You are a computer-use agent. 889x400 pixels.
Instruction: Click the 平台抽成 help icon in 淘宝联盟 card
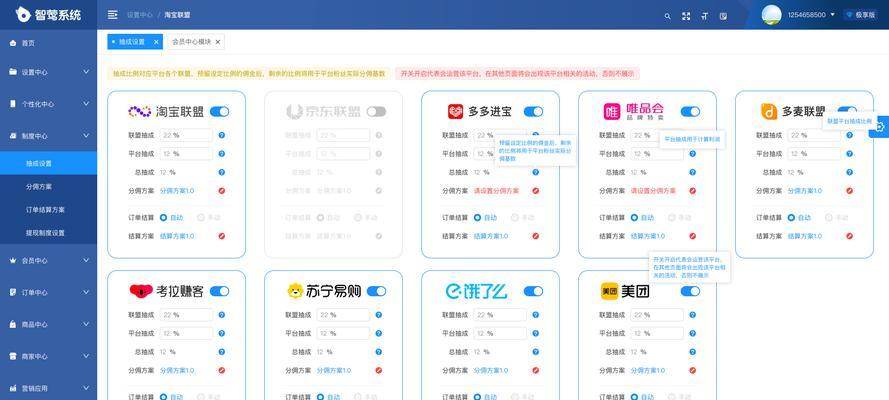click(x=222, y=154)
